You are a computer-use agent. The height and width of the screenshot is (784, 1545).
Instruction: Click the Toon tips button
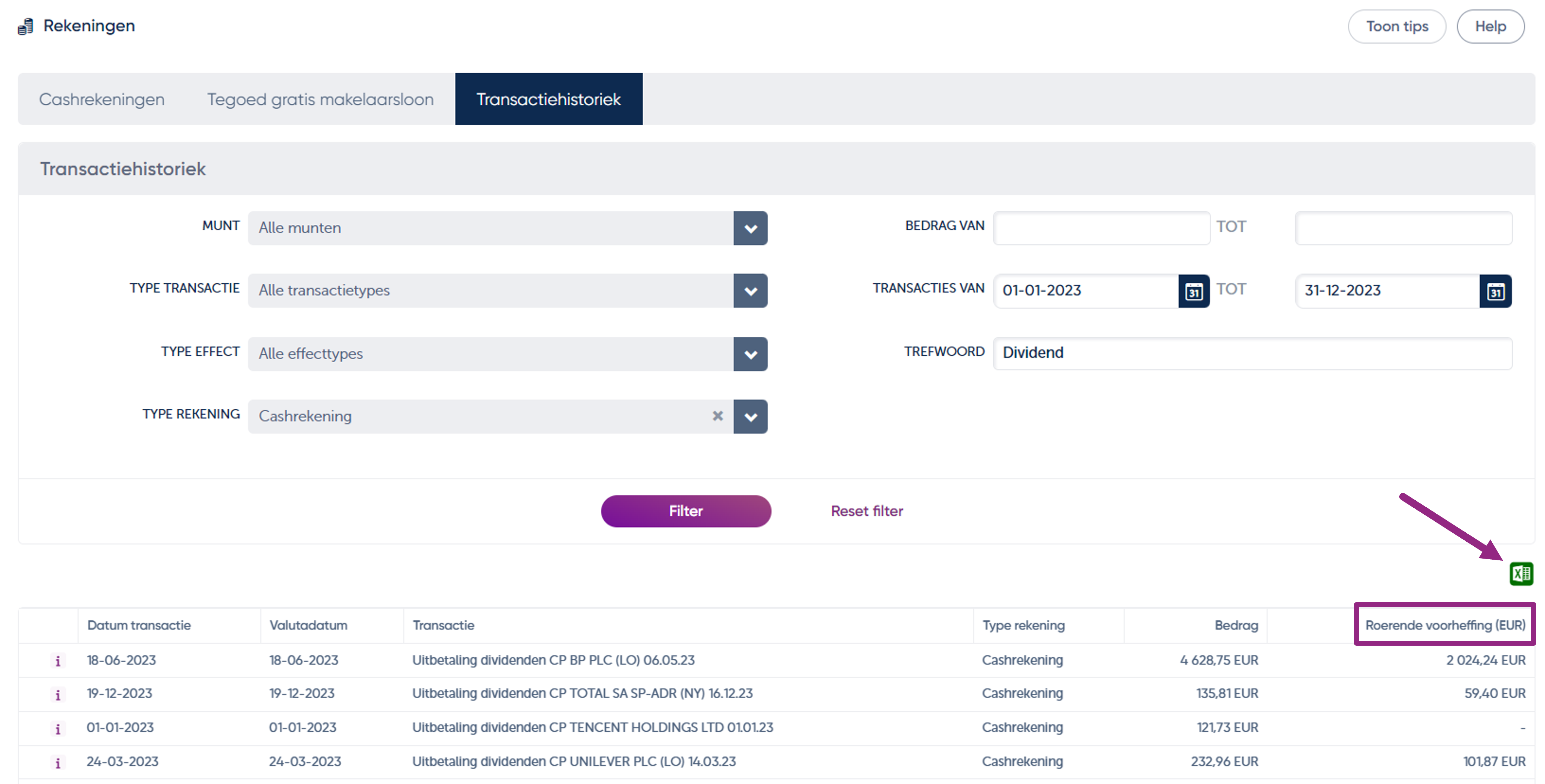(x=1397, y=26)
